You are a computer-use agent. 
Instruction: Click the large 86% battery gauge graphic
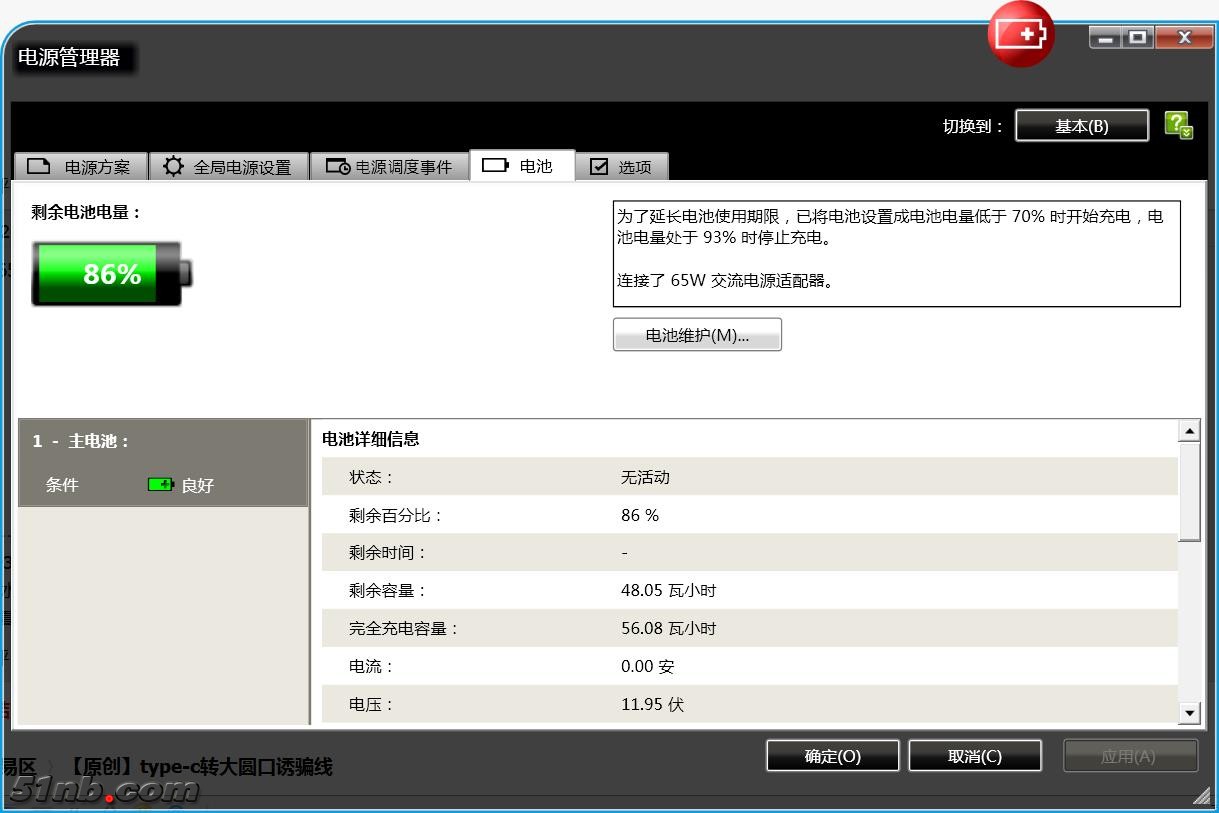pos(112,273)
